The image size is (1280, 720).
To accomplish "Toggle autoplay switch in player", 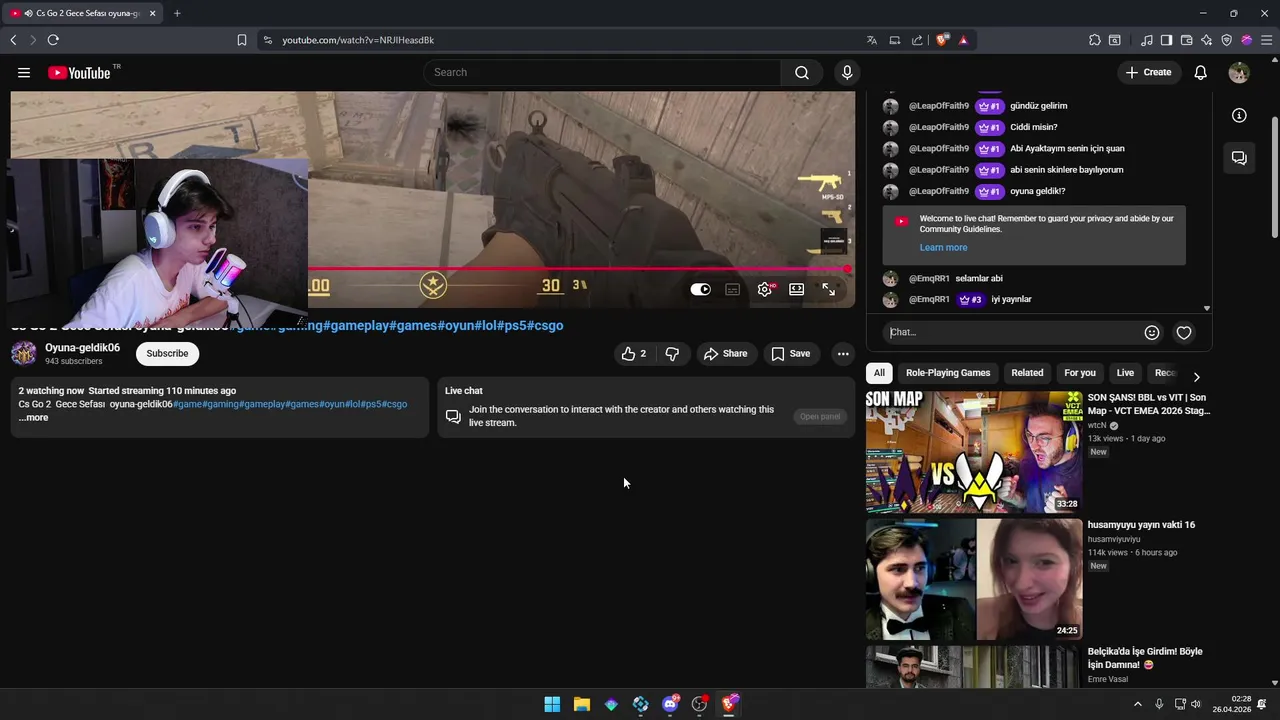I will point(700,289).
